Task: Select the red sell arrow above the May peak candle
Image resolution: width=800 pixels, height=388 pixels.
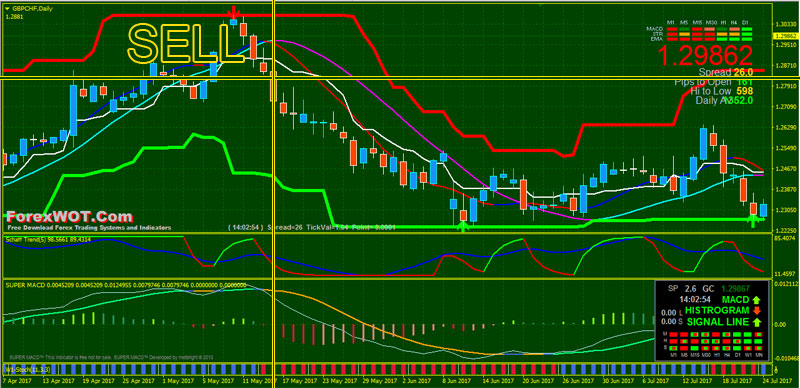Action: point(233,12)
